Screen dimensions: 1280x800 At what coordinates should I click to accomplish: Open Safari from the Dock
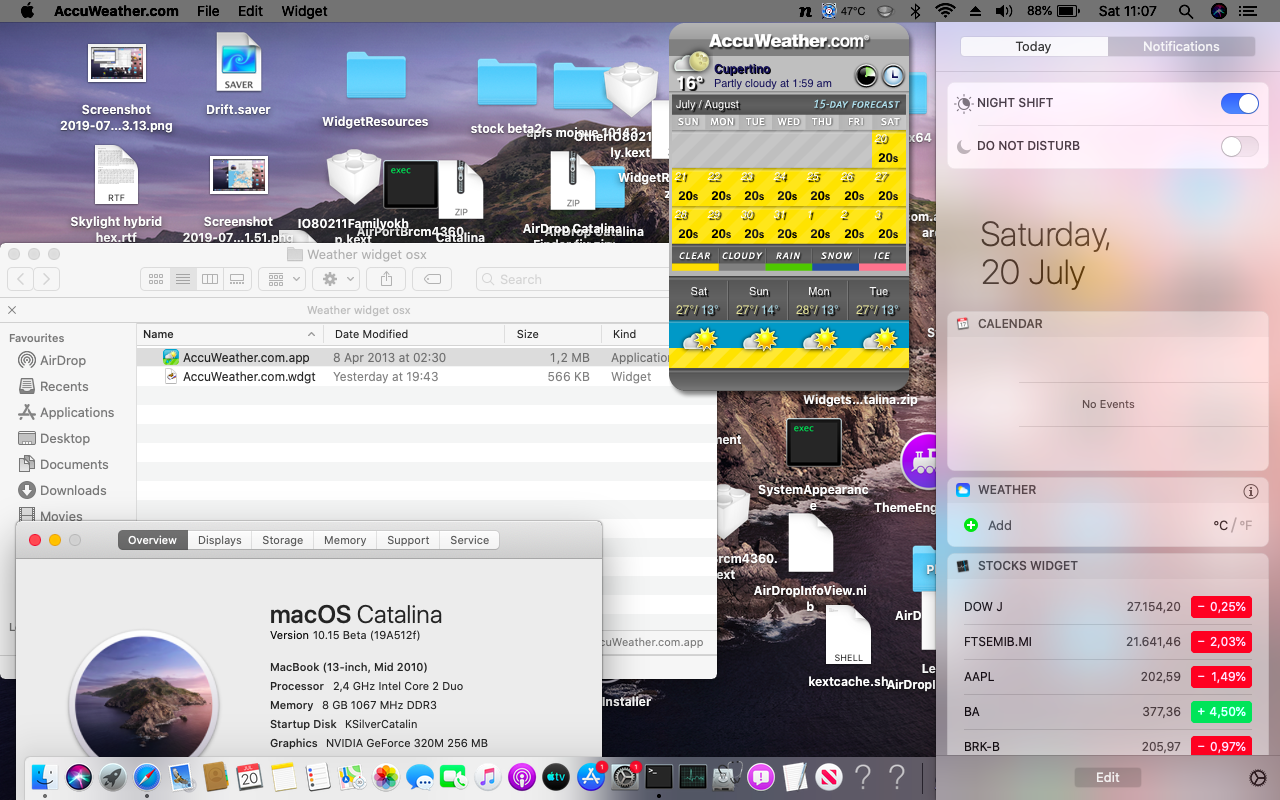[x=147, y=776]
